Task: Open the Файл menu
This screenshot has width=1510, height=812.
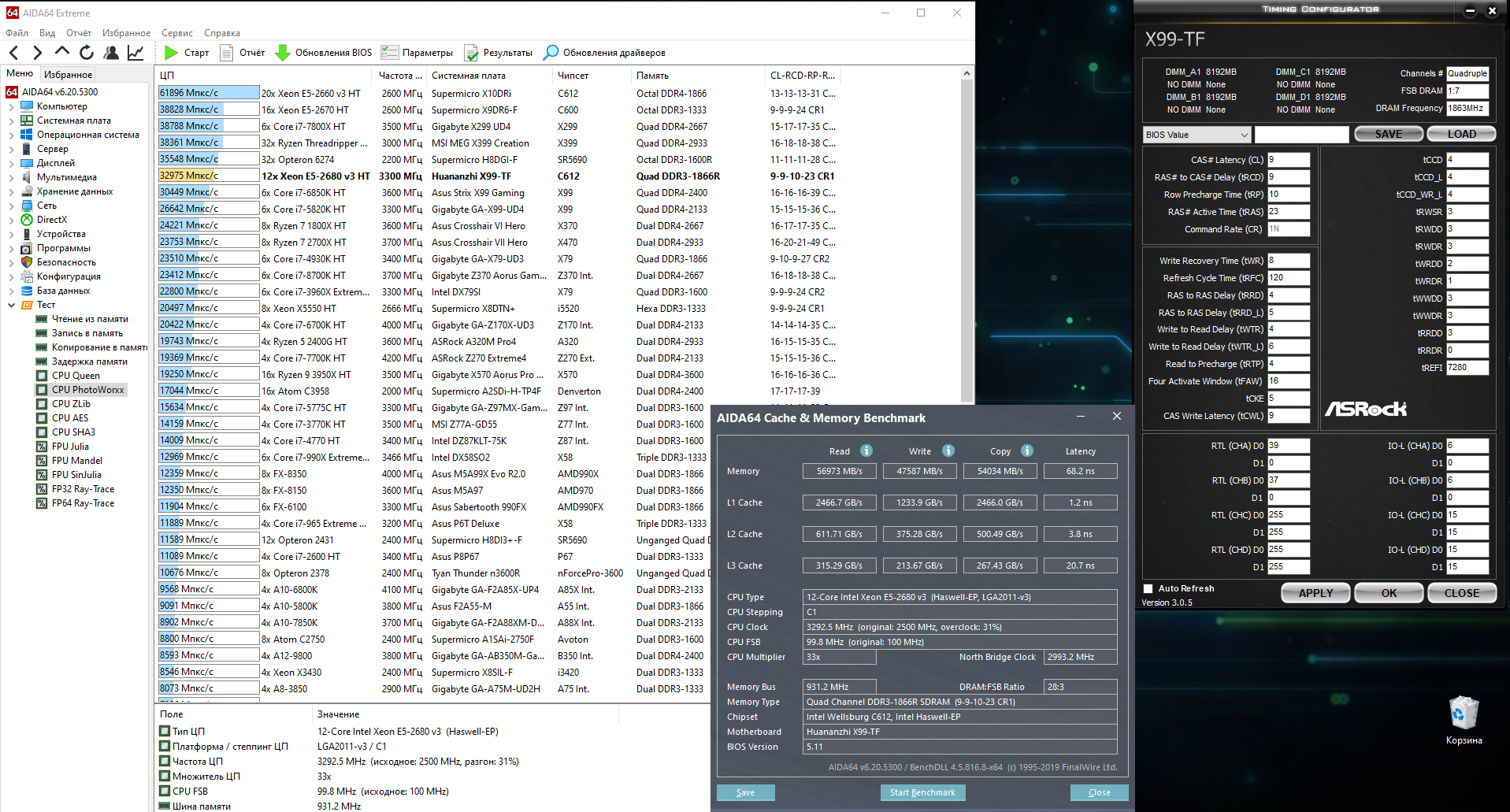Action: click(x=17, y=33)
